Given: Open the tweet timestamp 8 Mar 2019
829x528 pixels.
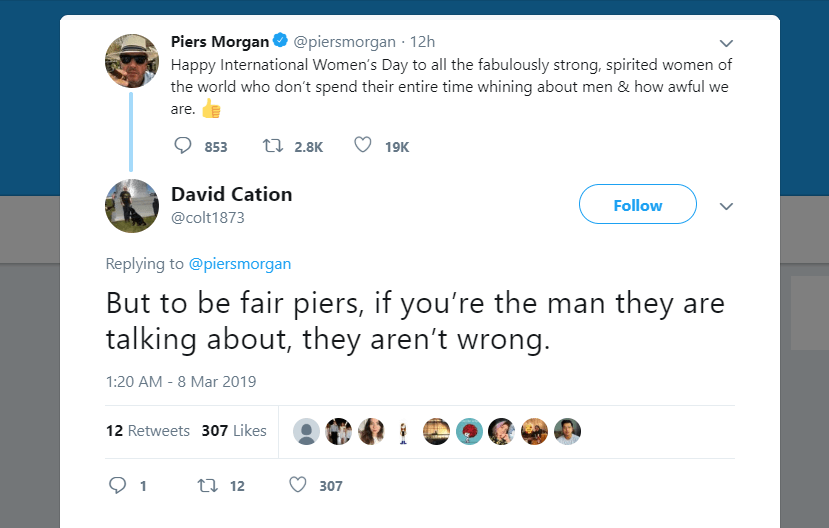Looking at the screenshot, I should (x=181, y=381).
